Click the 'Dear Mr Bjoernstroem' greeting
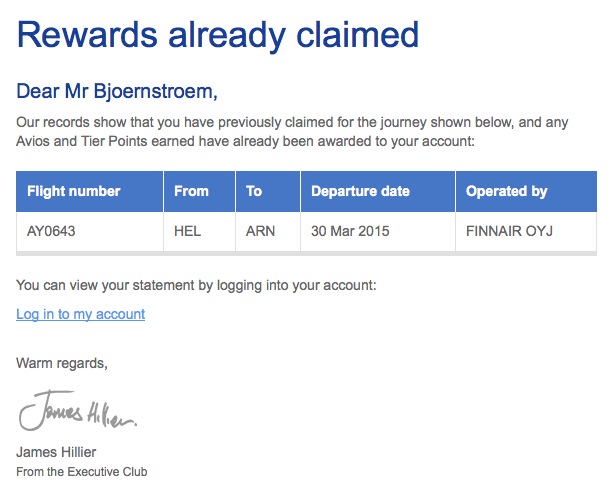Viewport: 611px width, 487px height. [x=116, y=92]
